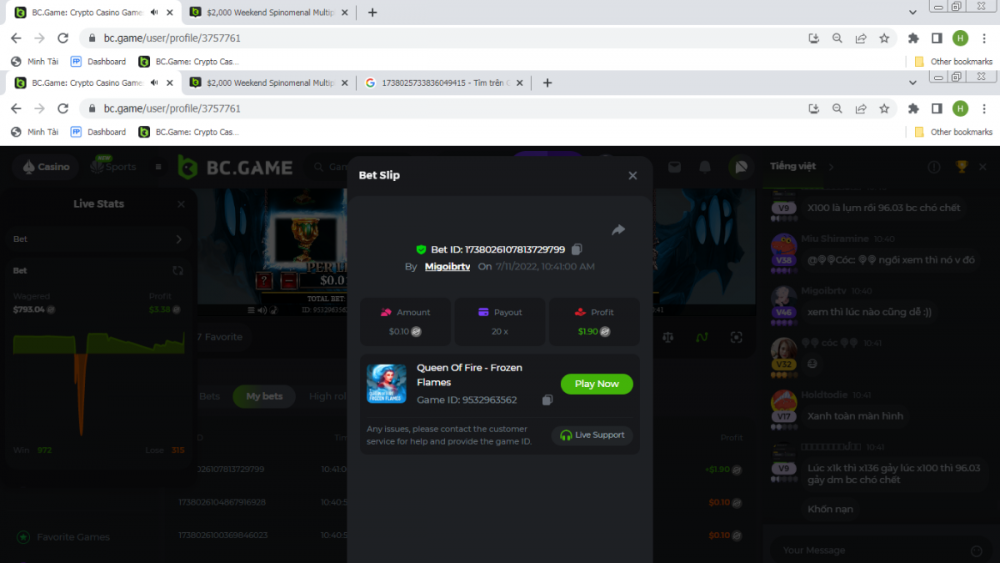
Task: Switch to the My bets tab
Action: 264,396
